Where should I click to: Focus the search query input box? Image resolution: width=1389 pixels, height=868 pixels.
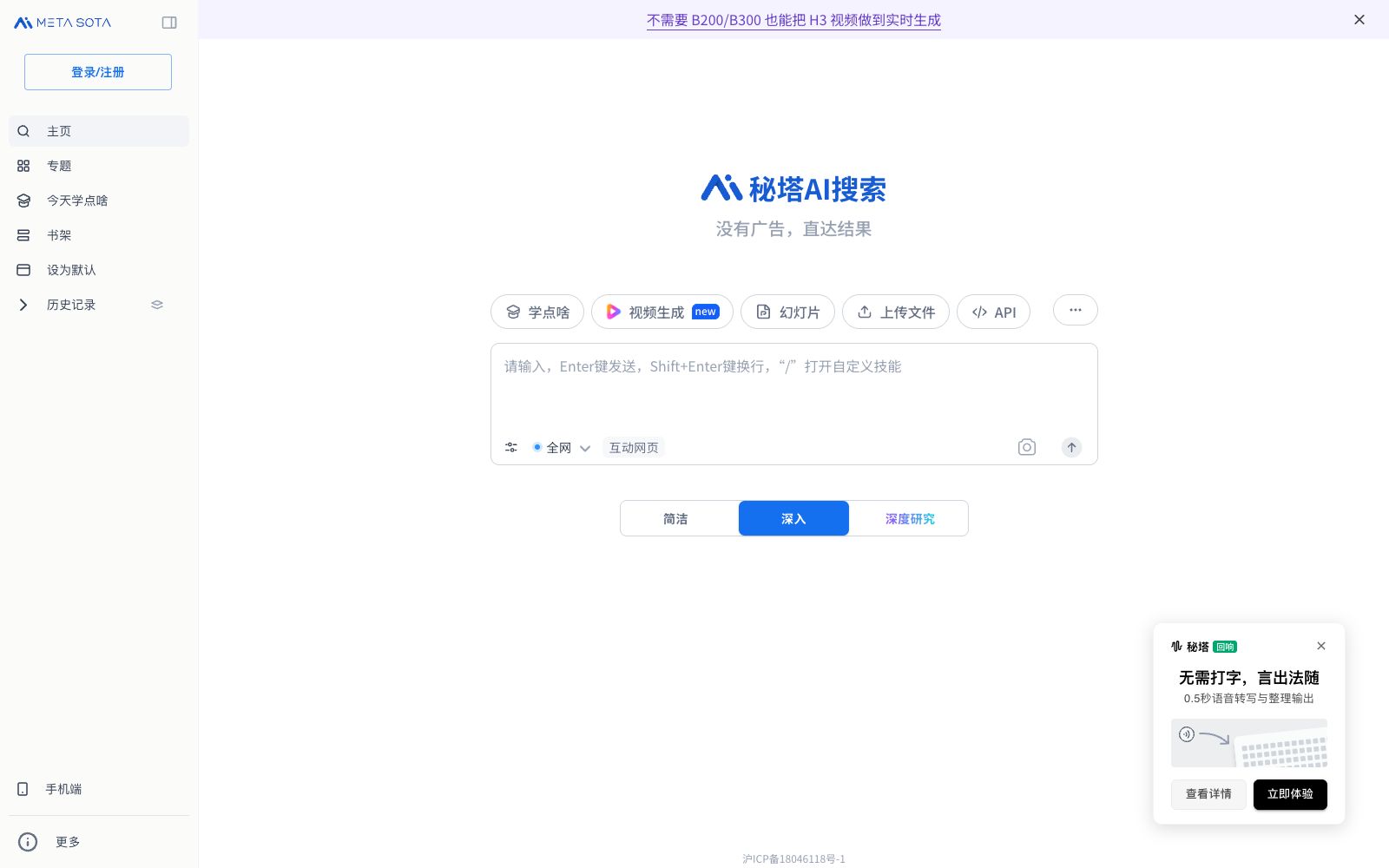(793, 387)
